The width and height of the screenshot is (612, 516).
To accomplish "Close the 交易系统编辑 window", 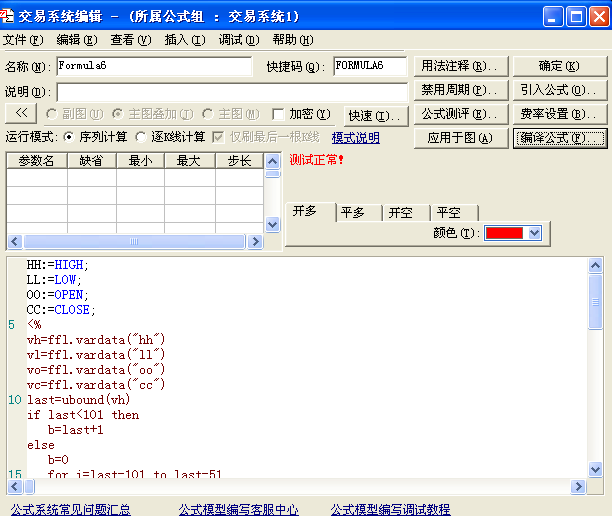I will coord(600,16).
